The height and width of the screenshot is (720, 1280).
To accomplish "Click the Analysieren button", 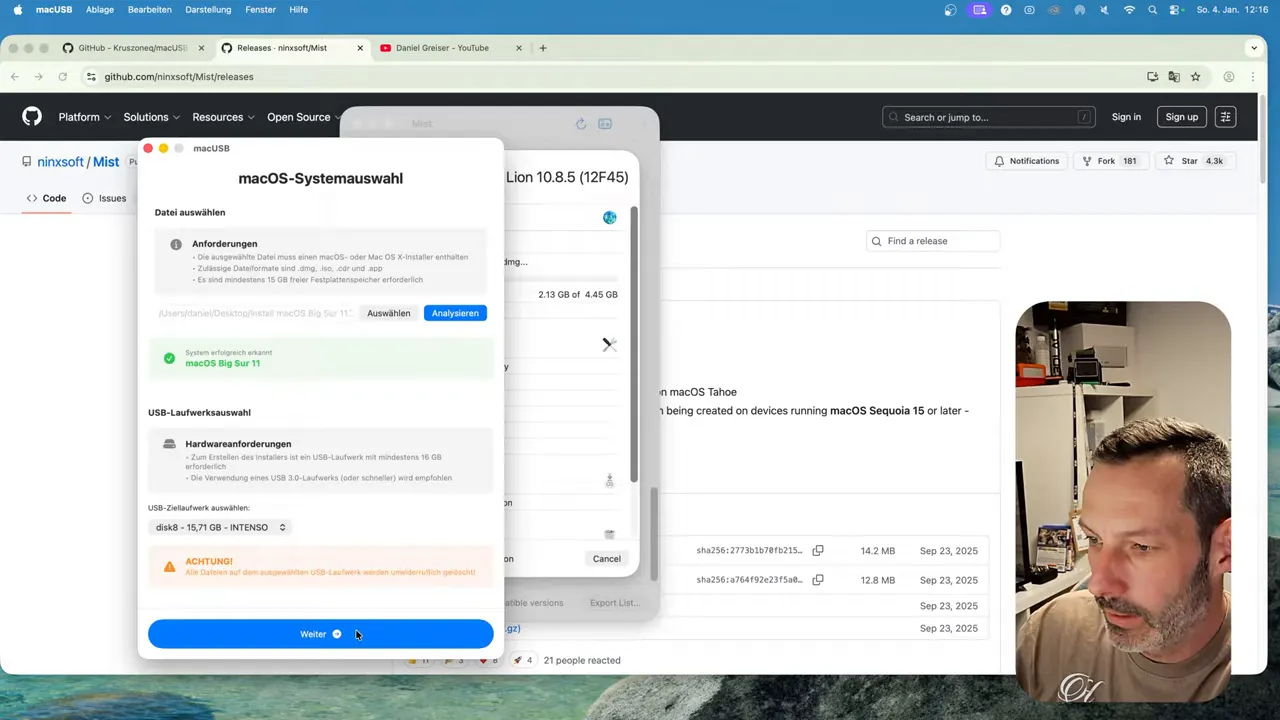I will (x=455, y=313).
